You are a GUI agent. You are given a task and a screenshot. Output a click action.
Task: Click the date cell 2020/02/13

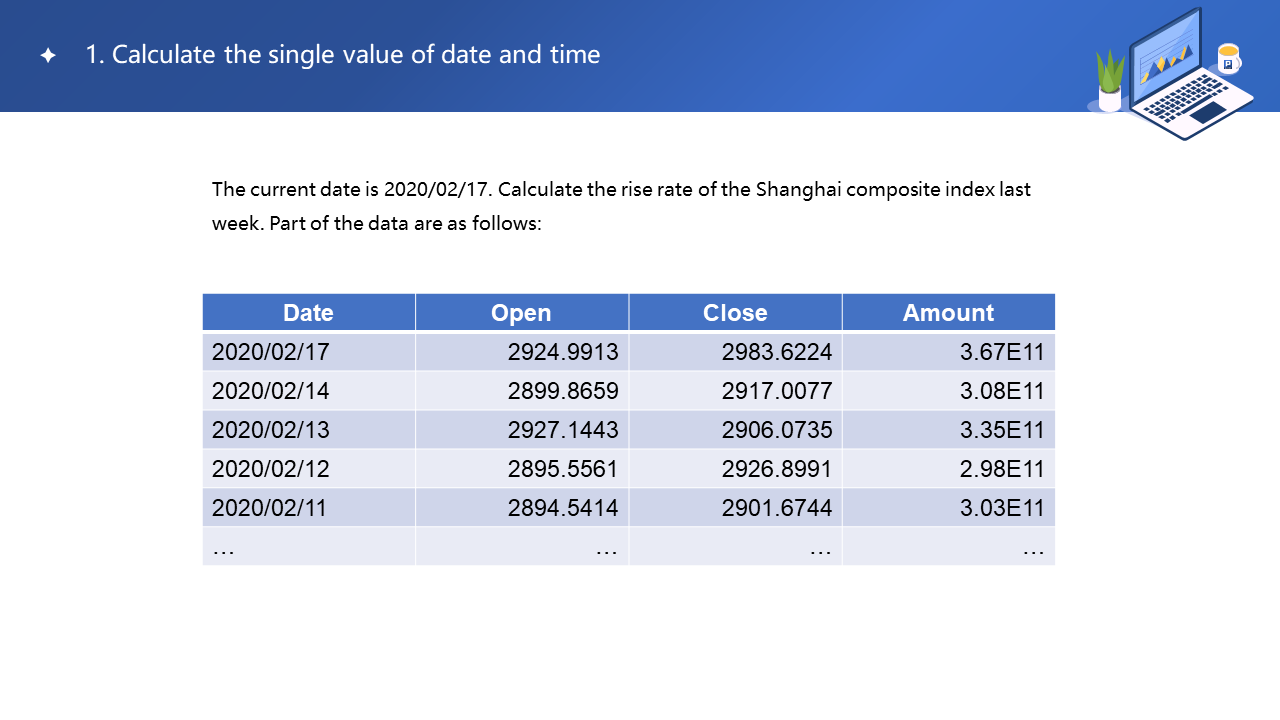coord(308,429)
